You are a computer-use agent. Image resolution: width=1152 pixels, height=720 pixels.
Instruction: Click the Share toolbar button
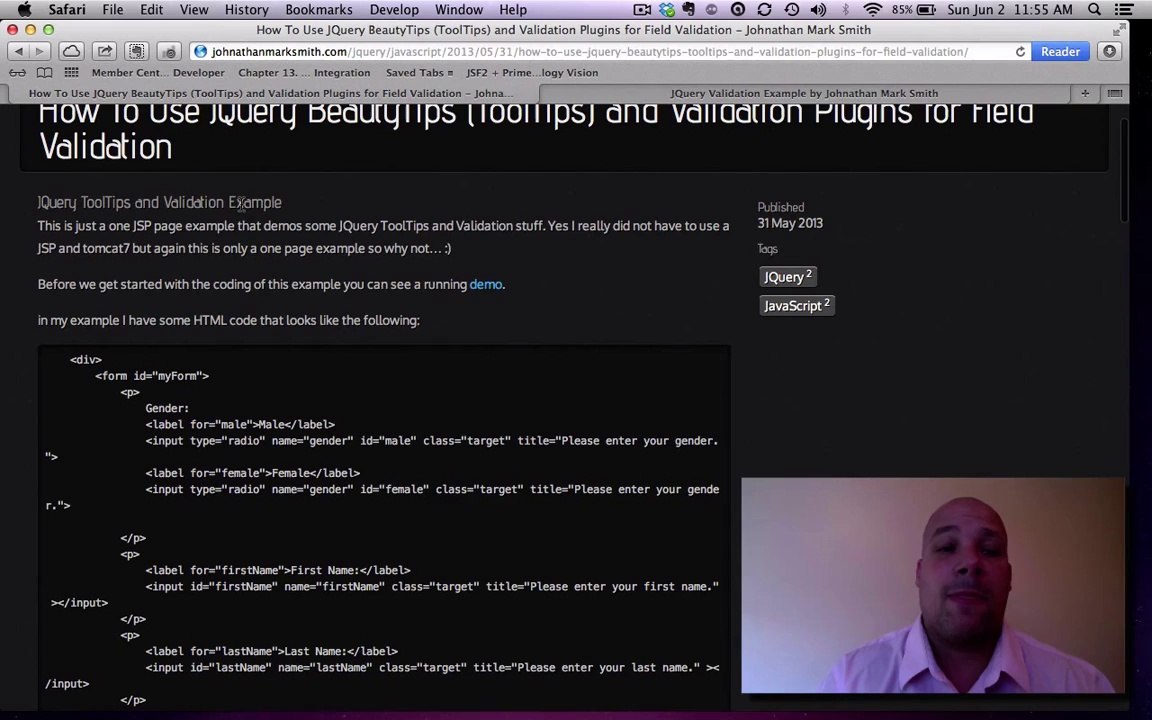click(104, 51)
